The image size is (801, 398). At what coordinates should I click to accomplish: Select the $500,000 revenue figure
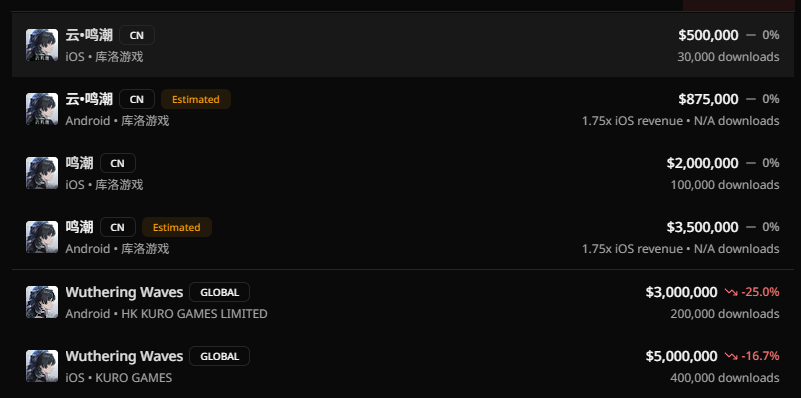pyautogui.click(x=708, y=35)
